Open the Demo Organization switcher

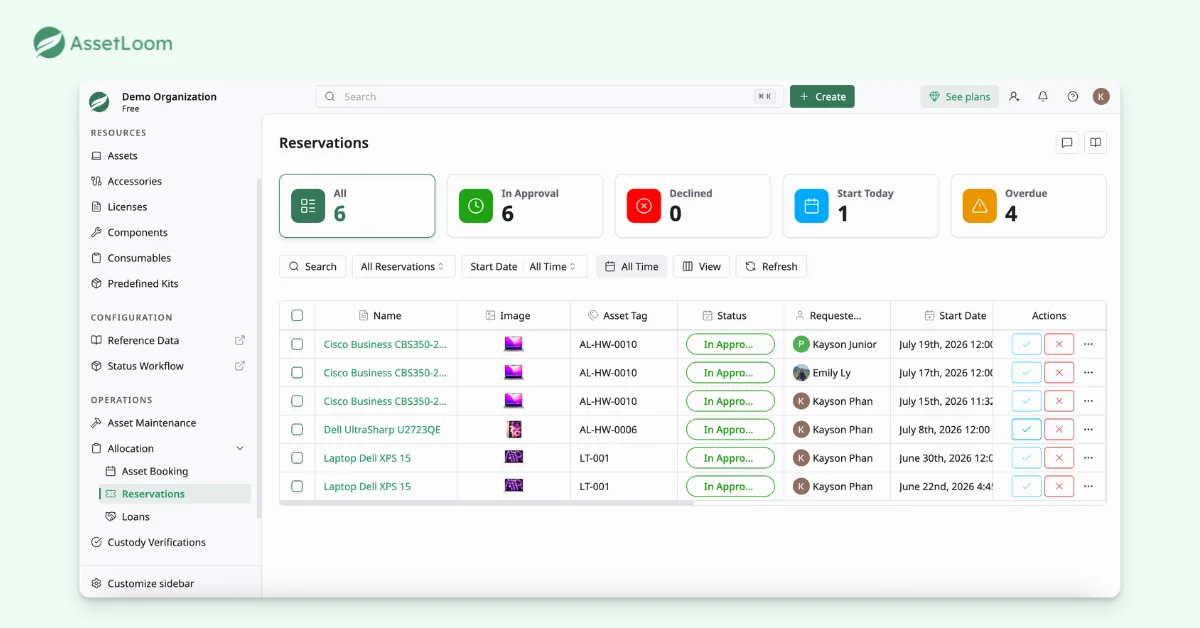(x=169, y=101)
